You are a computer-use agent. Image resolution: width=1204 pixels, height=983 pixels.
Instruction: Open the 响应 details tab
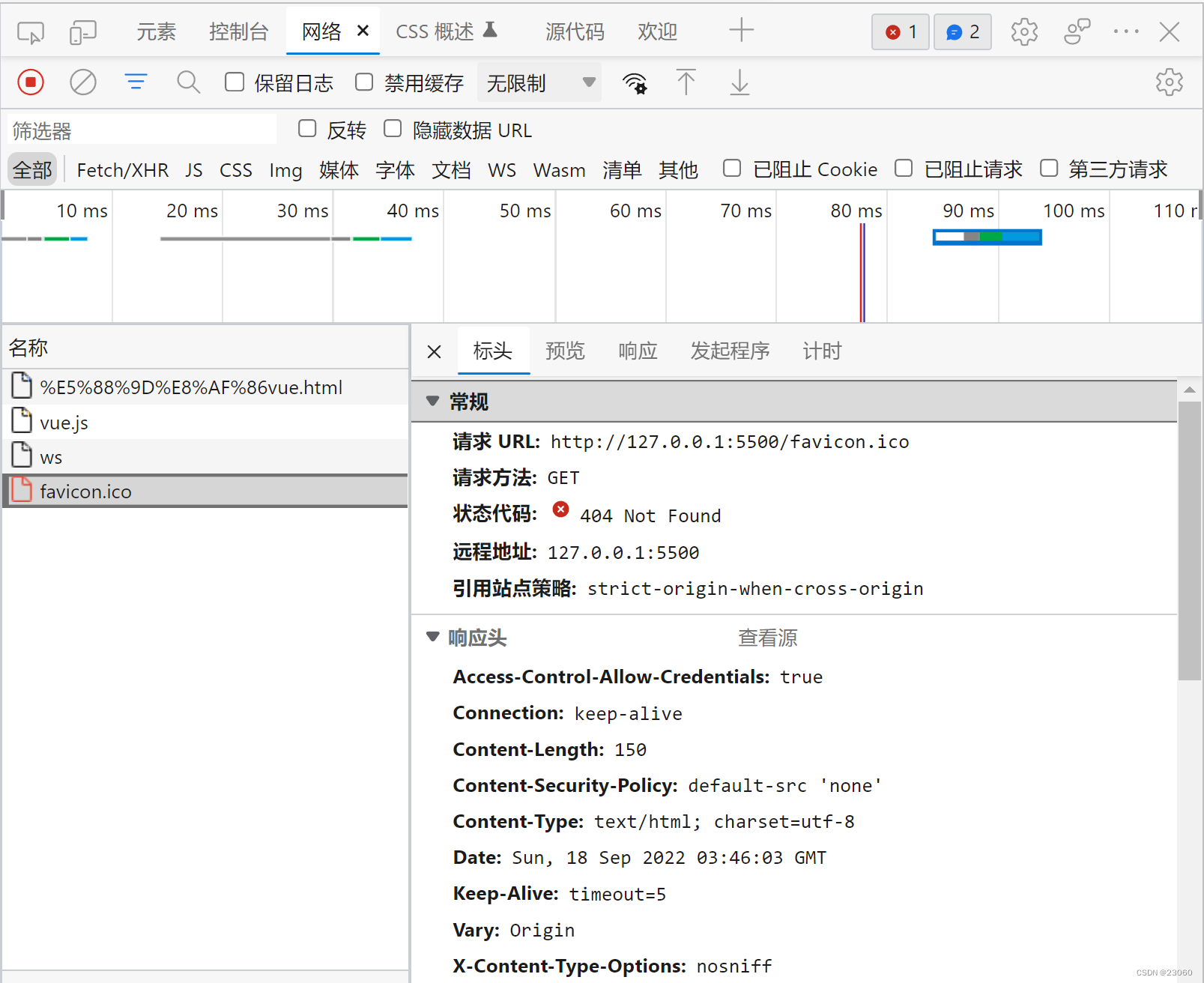[x=638, y=351]
